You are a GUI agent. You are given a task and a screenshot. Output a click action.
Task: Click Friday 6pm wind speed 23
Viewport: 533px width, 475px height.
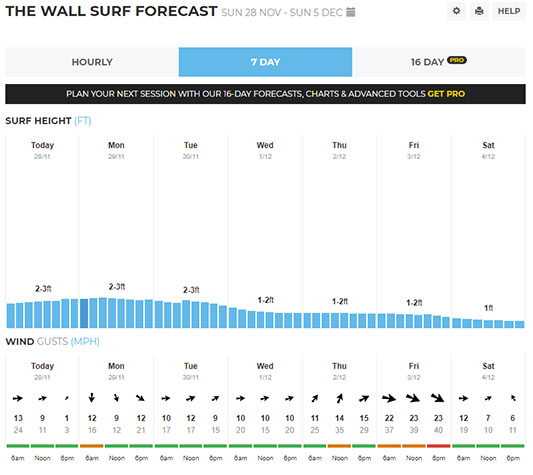(x=439, y=418)
